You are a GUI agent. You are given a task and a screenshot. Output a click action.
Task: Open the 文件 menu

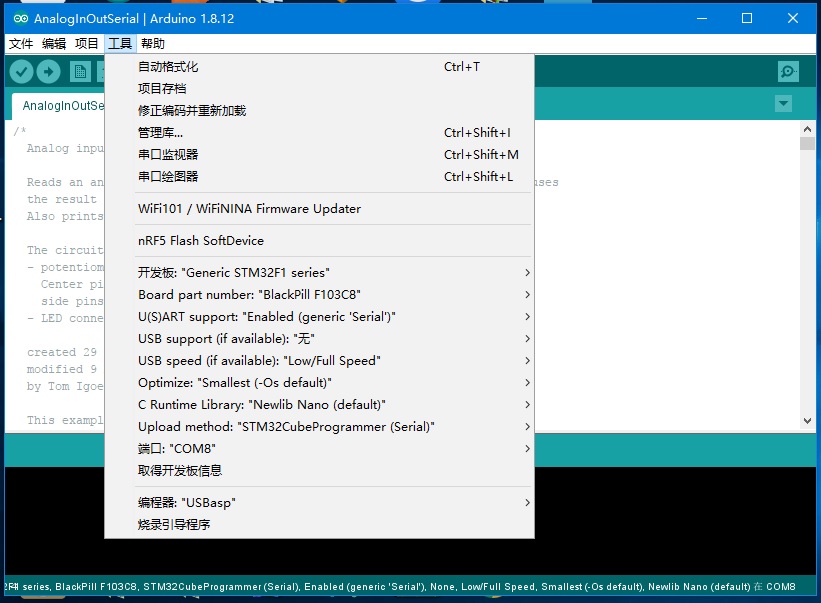[21, 43]
